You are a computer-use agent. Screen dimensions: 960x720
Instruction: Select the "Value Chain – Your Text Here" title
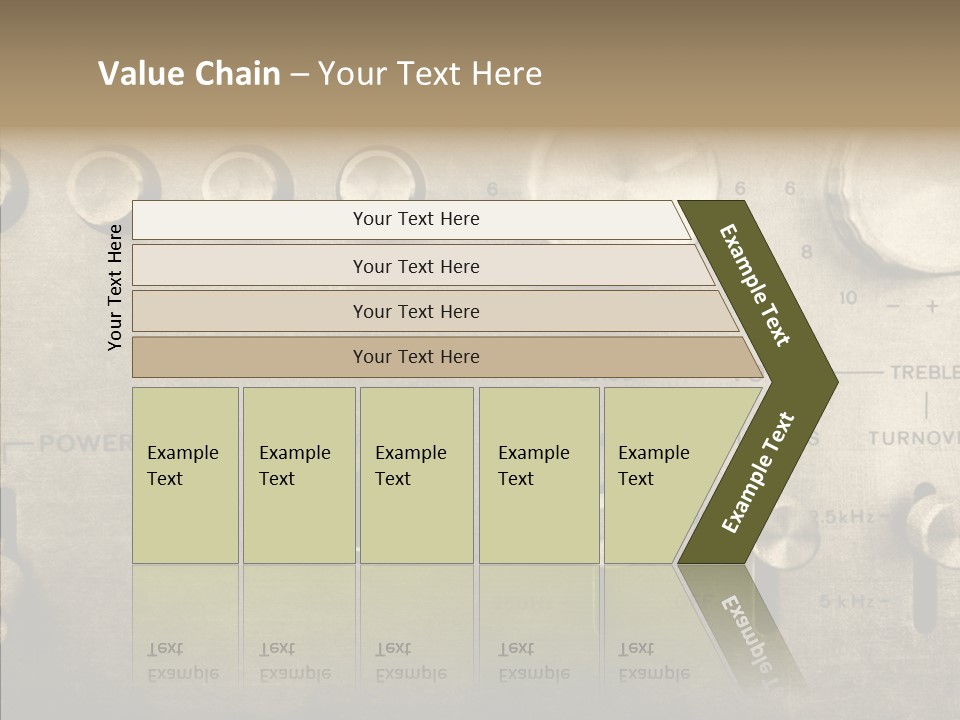pyautogui.click(x=320, y=73)
